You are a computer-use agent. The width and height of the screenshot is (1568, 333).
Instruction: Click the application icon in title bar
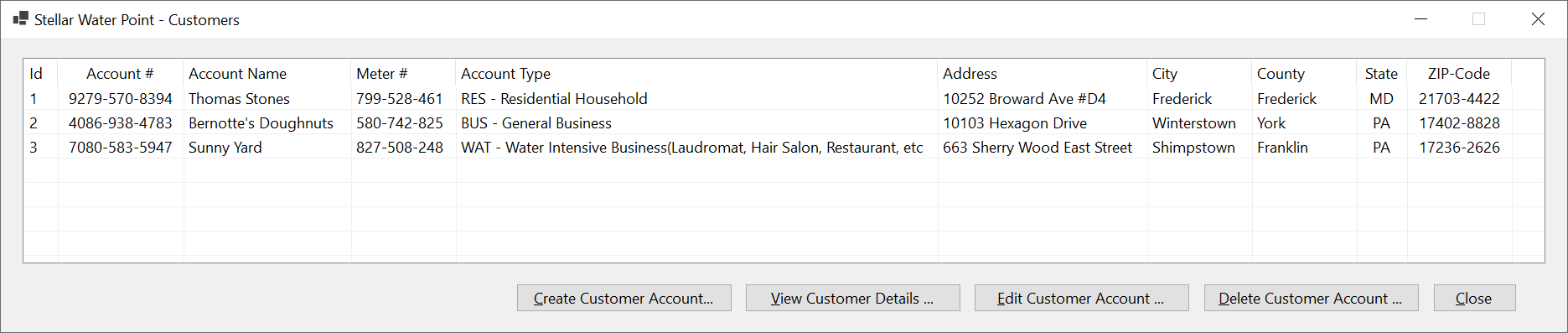pos(20,18)
